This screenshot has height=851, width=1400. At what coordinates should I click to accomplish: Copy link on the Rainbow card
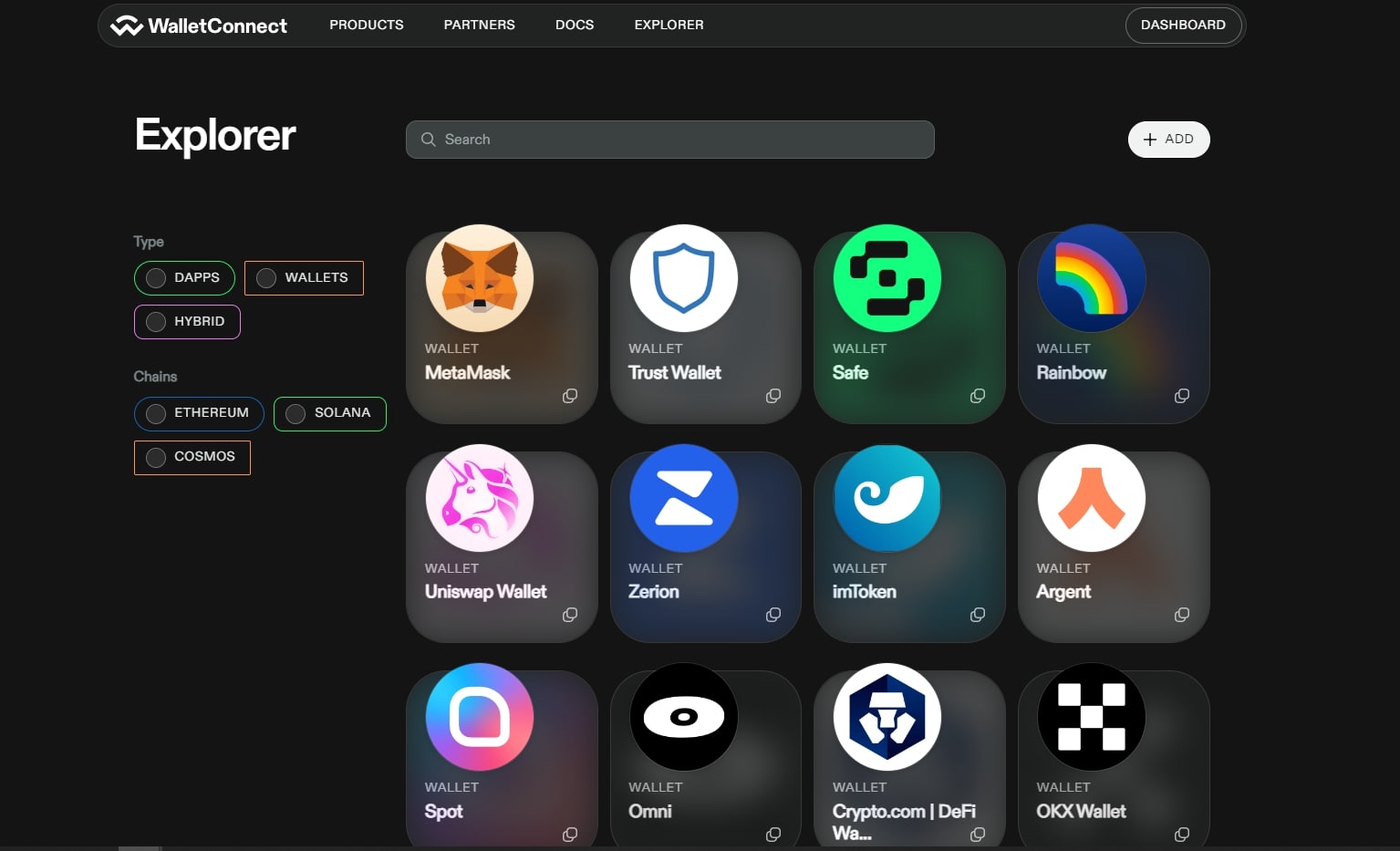[x=1182, y=396]
